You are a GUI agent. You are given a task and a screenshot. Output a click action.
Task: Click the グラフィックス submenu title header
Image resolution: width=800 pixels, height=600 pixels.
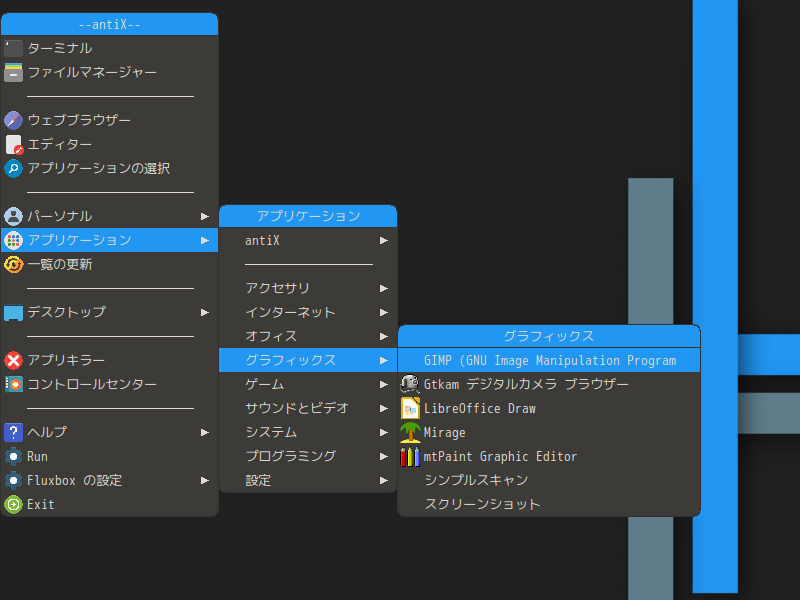[548, 336]
